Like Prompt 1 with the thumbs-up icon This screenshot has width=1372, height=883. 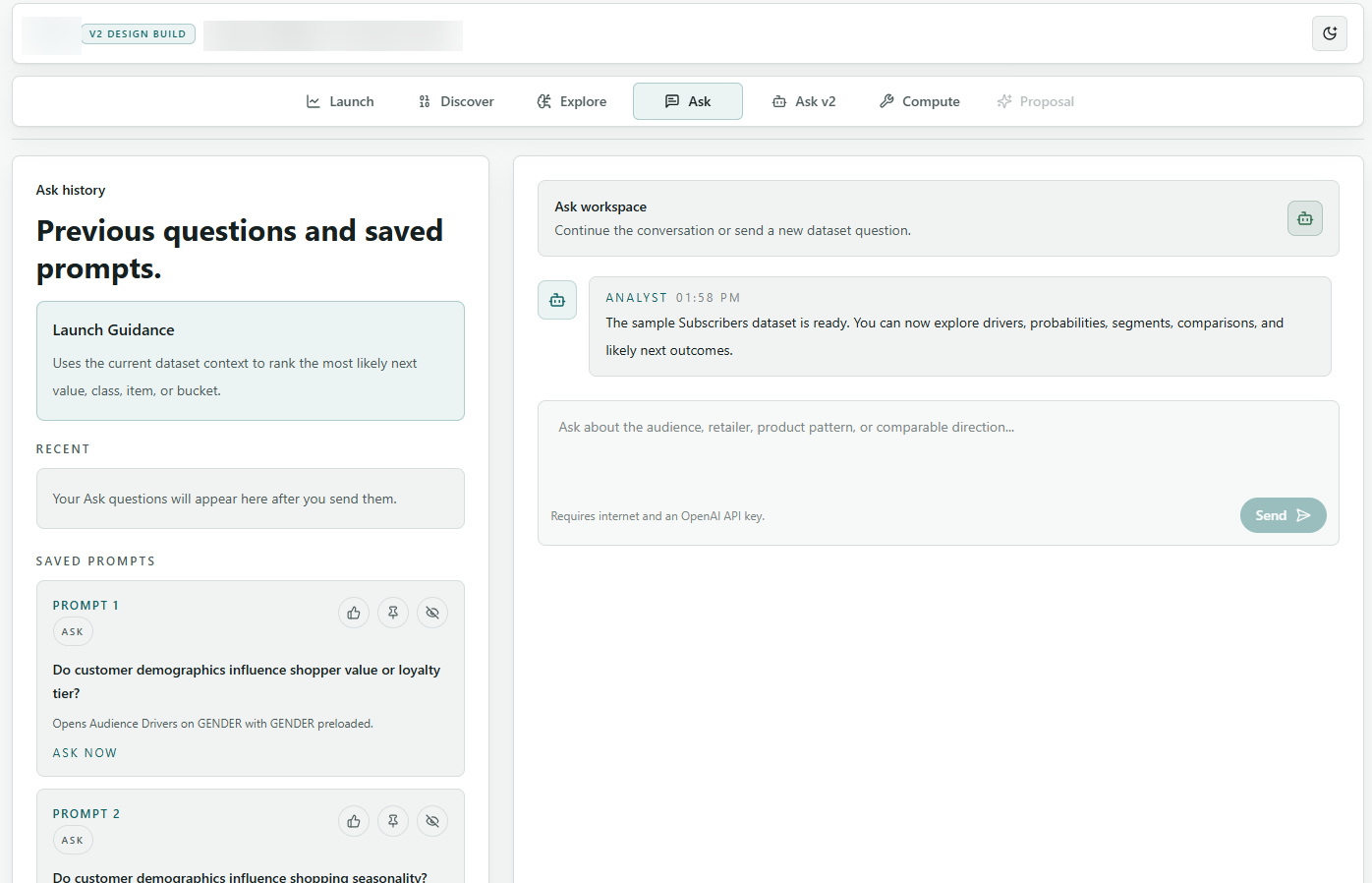click(354, 613)
